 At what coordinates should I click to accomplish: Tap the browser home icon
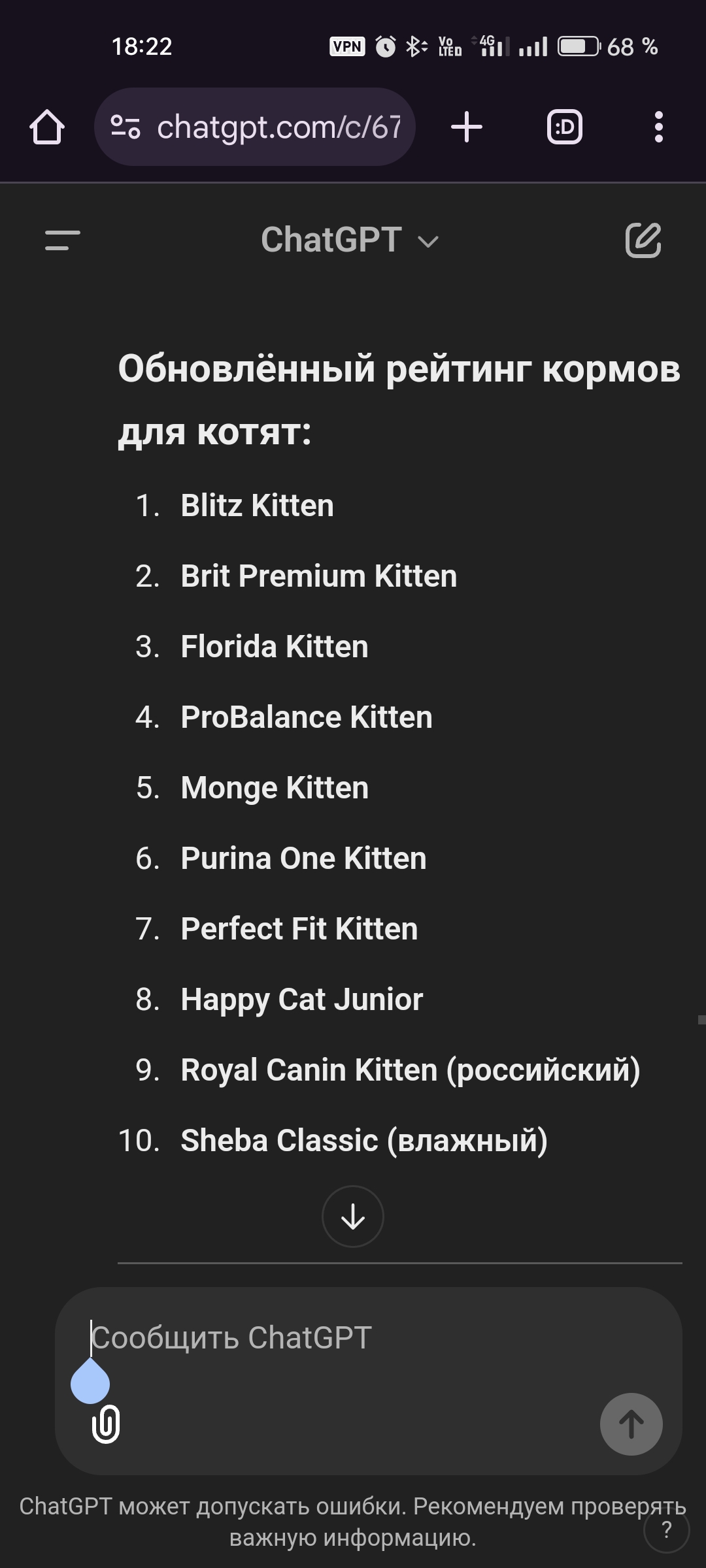[47, 127]
